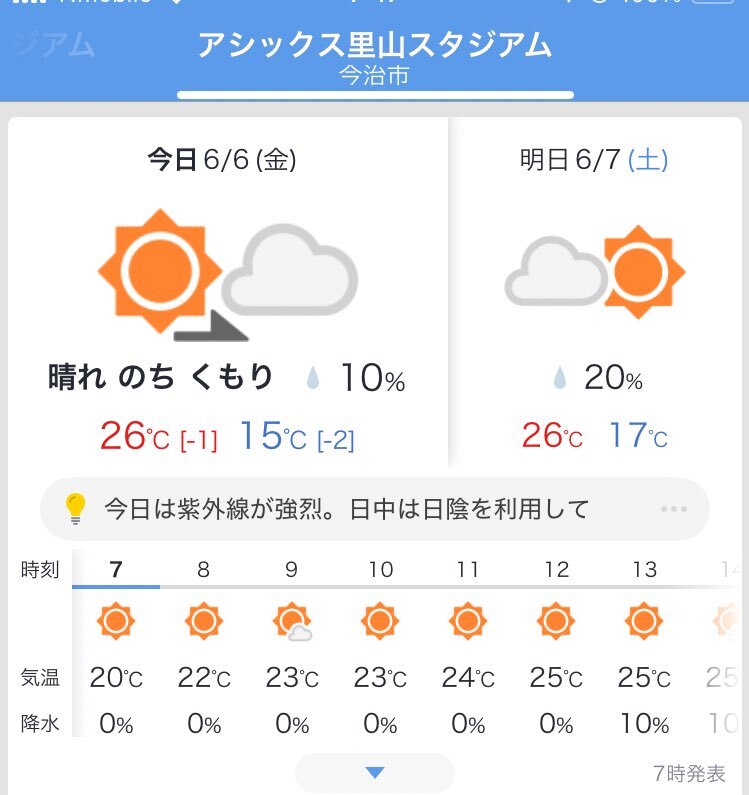Tap tomorrow's raindrop precipitation icon
This screenshot has width=749, height=795.
coord(560,378)
